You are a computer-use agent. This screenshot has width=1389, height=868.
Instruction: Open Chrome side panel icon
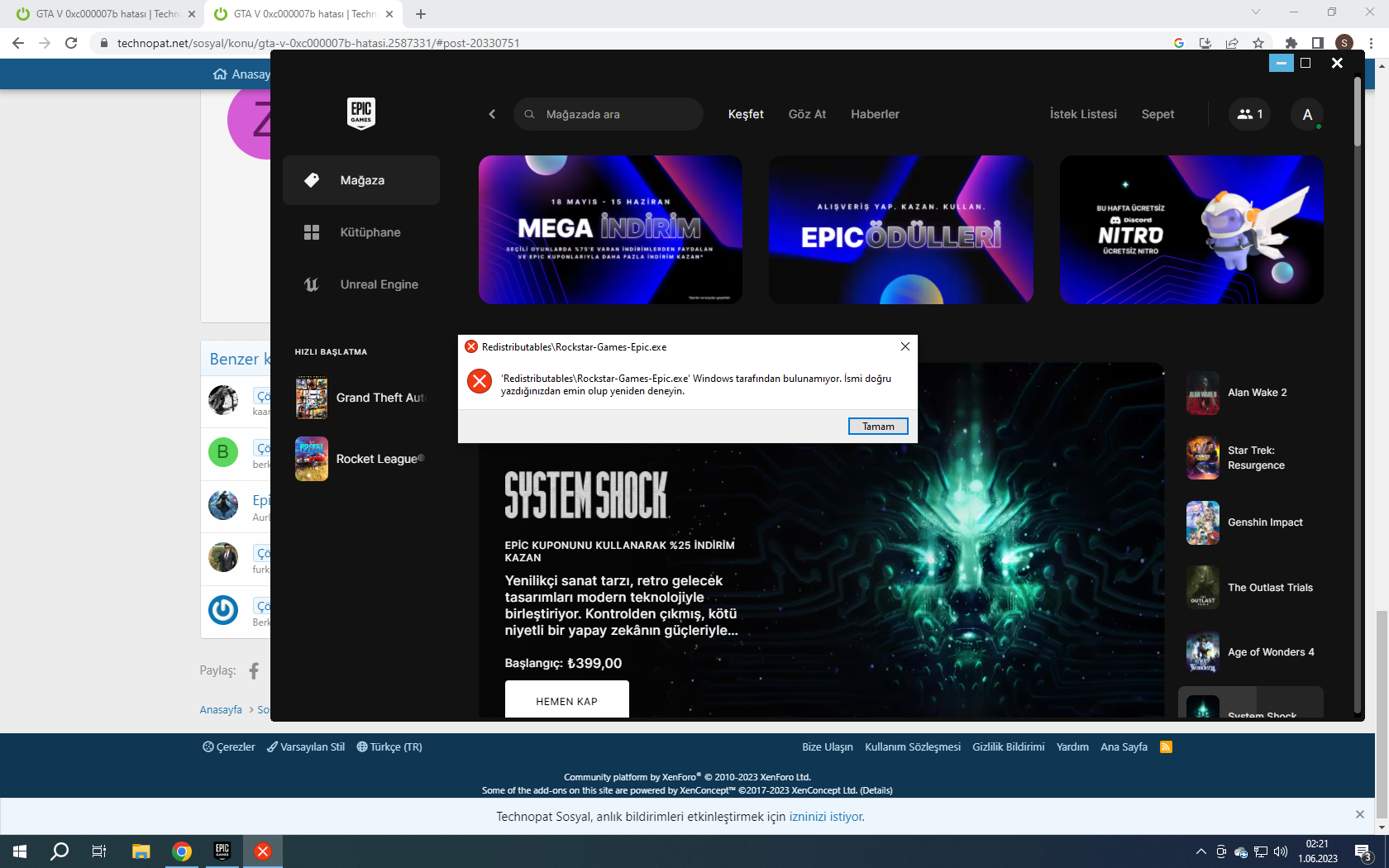1318,43
